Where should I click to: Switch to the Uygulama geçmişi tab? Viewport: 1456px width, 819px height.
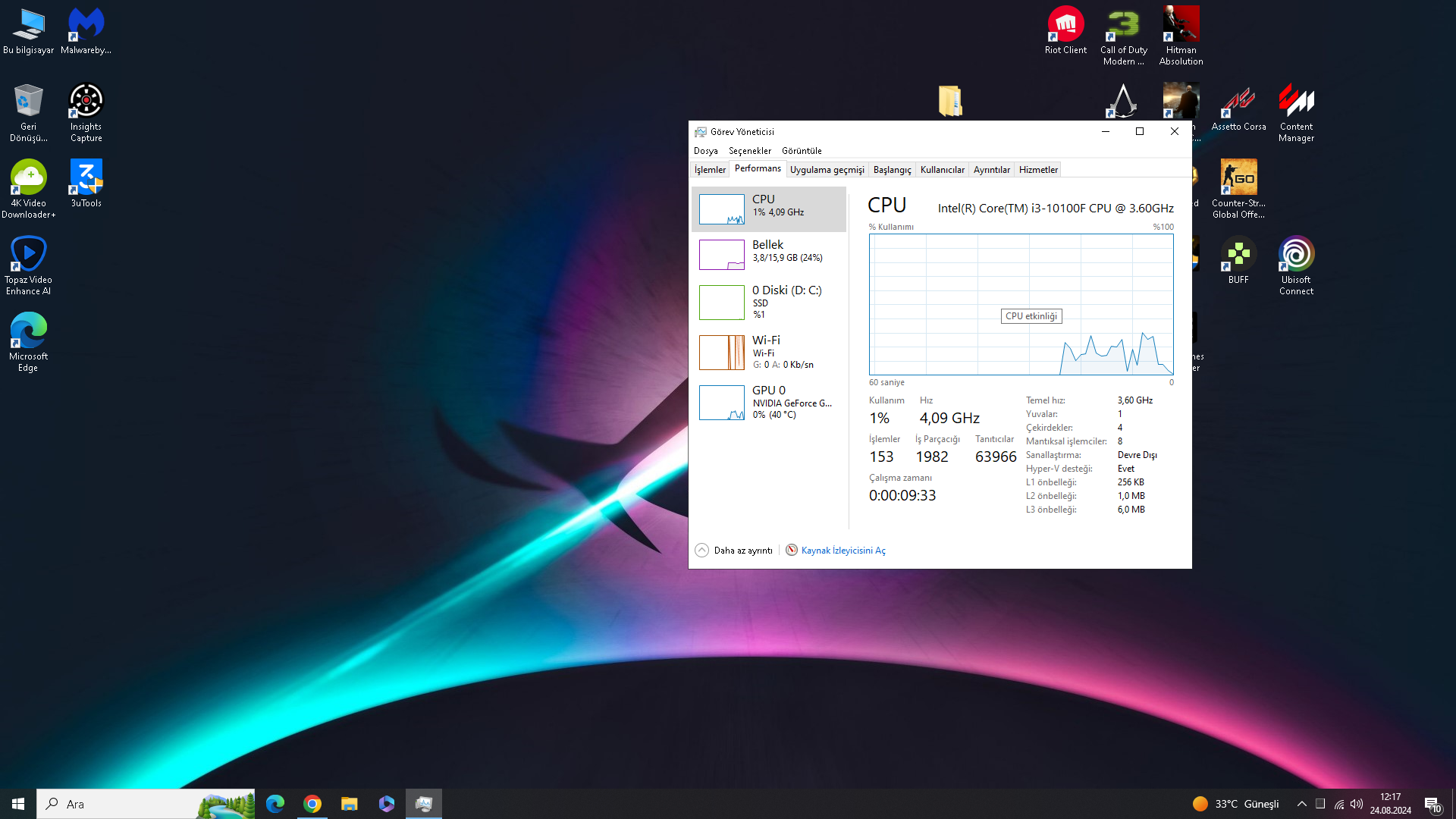coord(827,170)
